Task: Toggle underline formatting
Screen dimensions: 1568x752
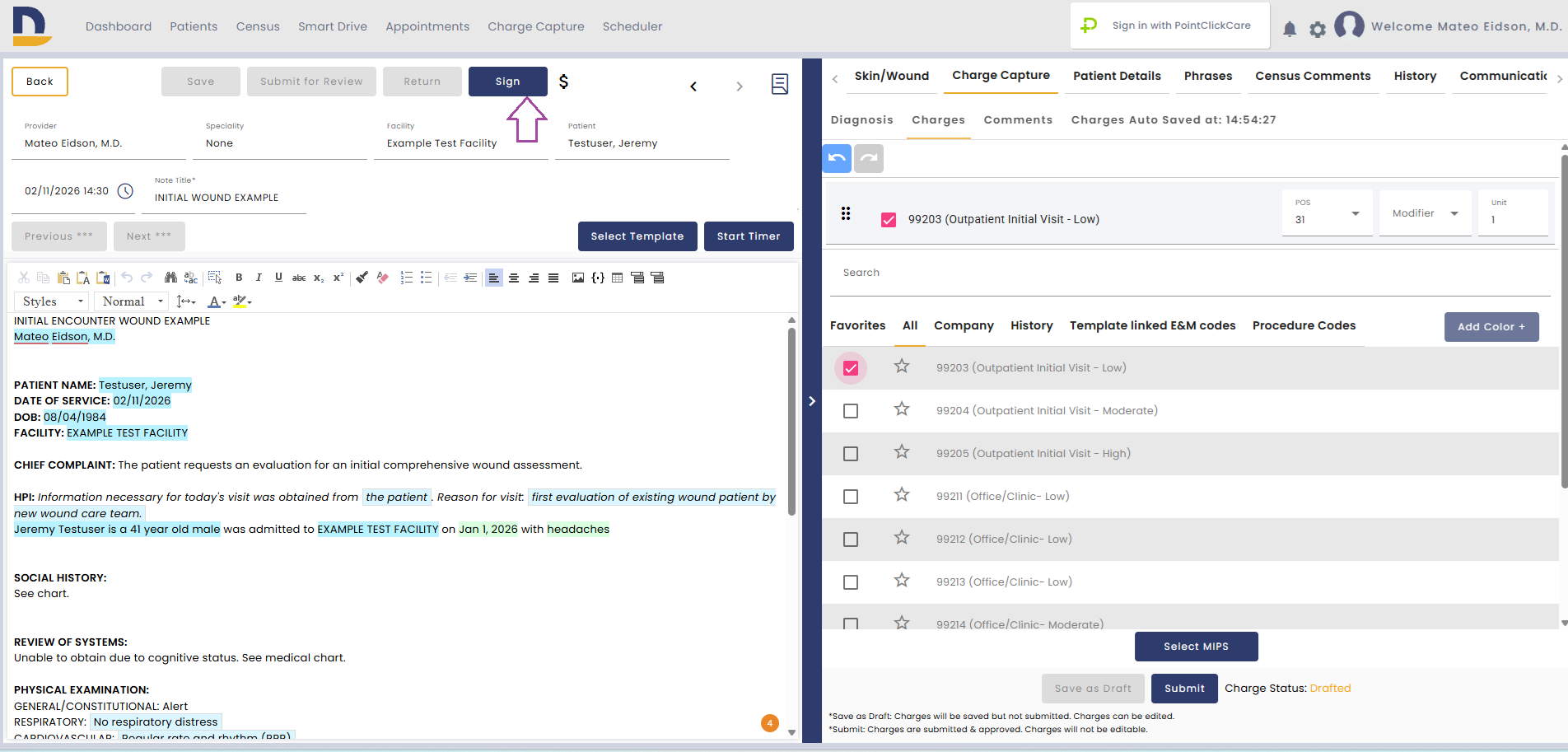Action: point(278,278)
